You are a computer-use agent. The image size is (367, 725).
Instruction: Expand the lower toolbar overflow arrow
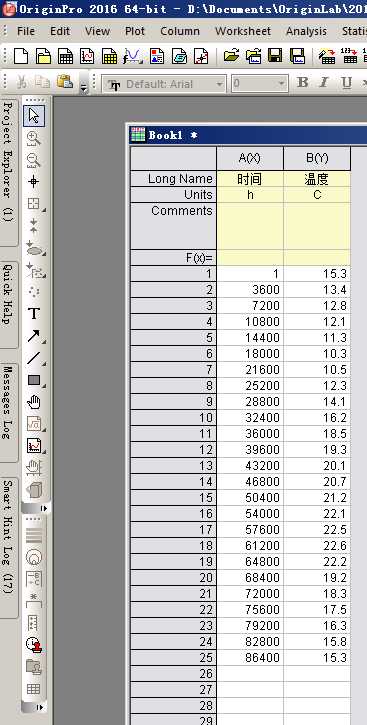click(x=40, y=707)
